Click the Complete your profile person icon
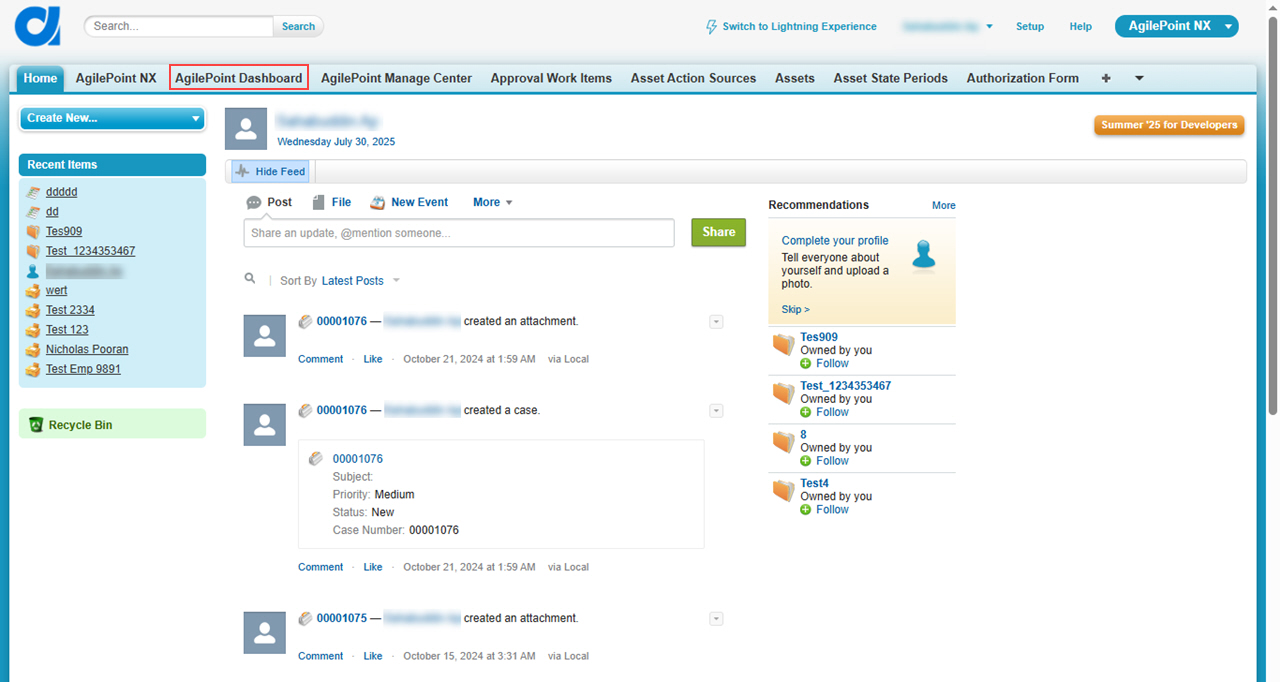The image size is (1280, 682). click(x=925, y=255)
